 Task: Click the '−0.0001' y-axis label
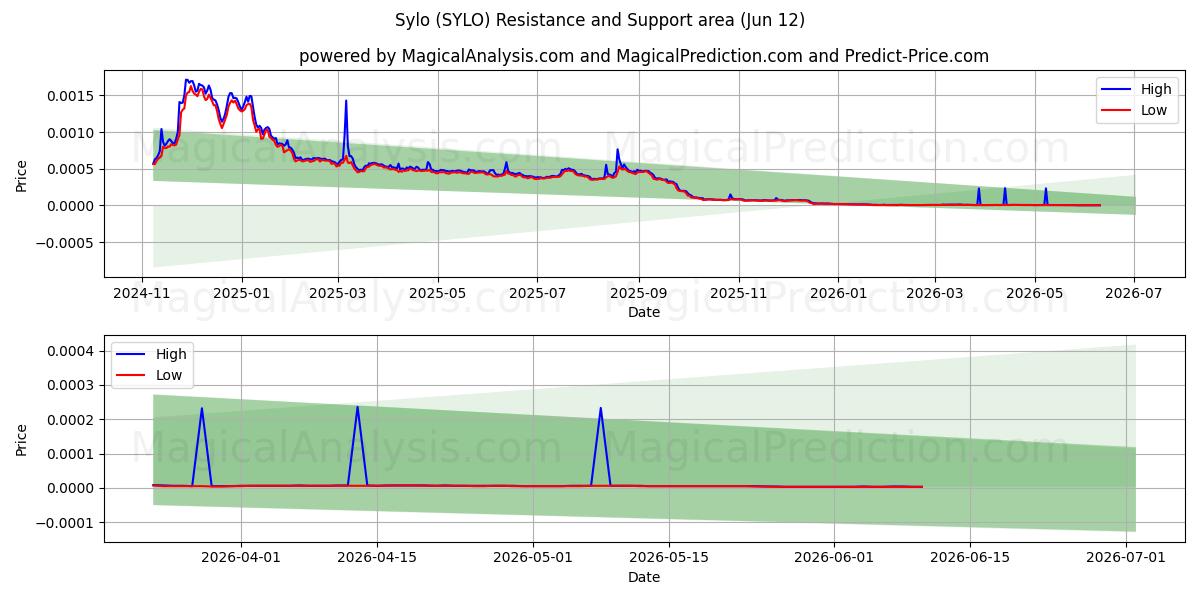tap(66, 523)
